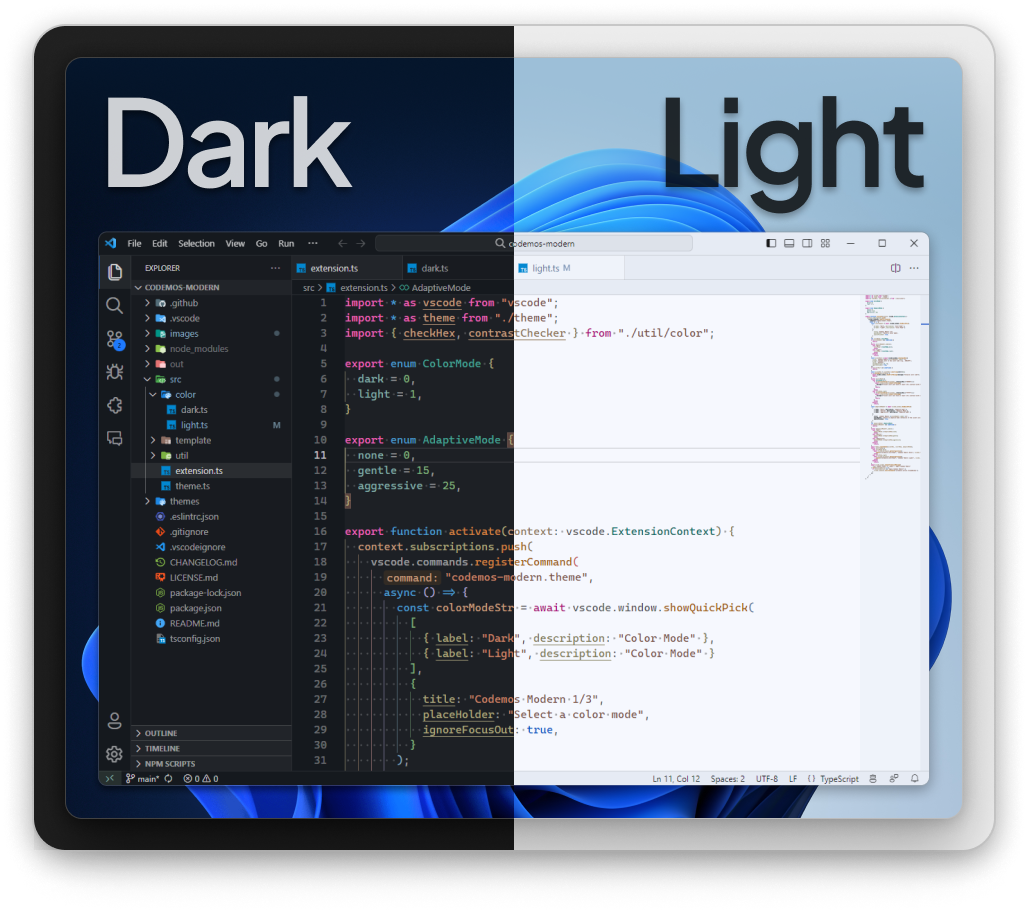Click the customize layout icon
The height and width of the screenshot is (915, 1028).
point(825,243)
